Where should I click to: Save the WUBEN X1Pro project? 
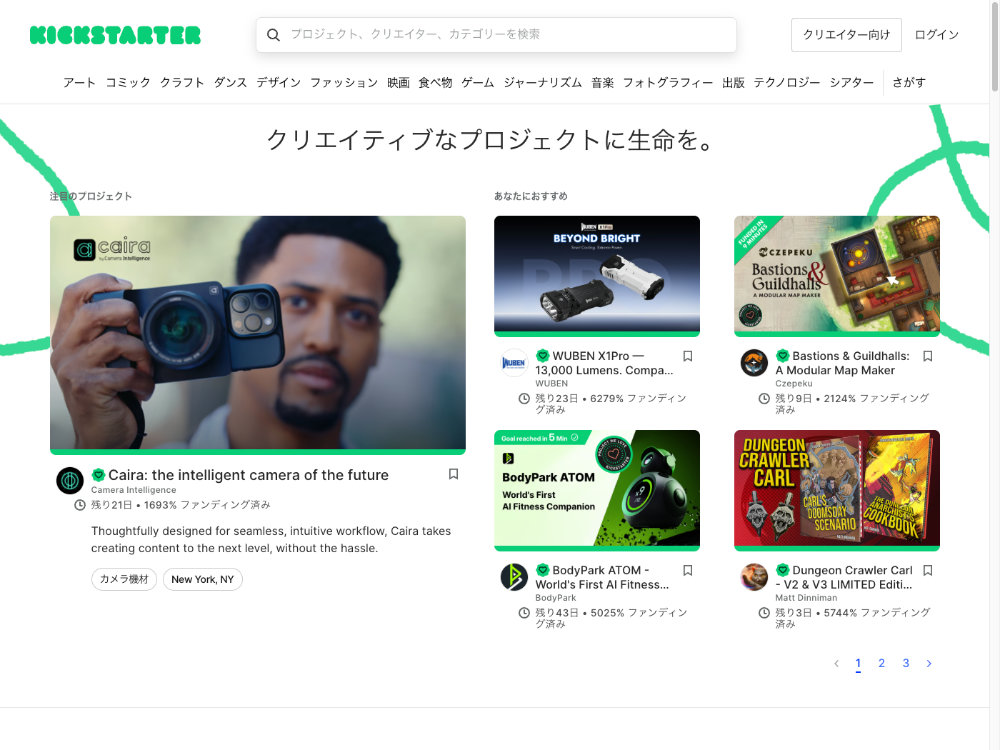click(687, 356)
